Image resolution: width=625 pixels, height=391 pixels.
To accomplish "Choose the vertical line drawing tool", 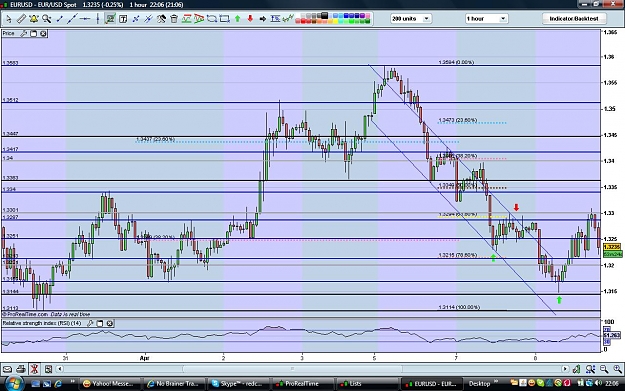I will pos(98,19).
